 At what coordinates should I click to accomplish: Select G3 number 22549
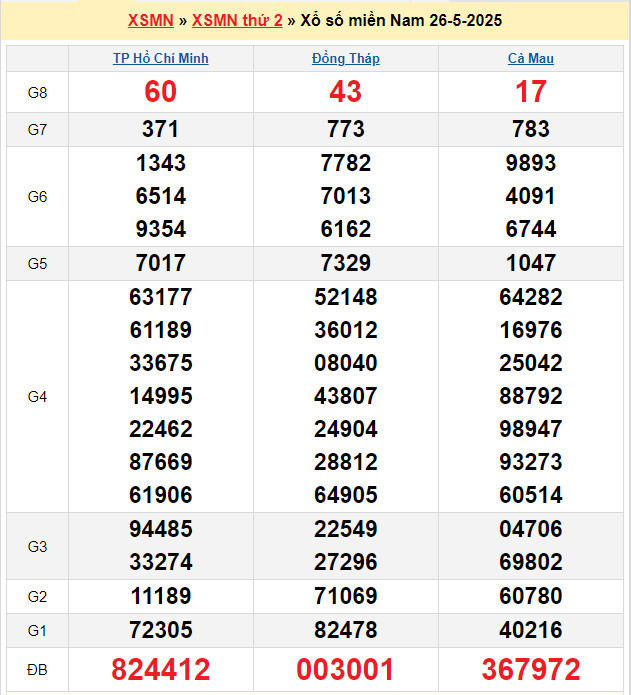pyautogui.click(x=346, y=529)
